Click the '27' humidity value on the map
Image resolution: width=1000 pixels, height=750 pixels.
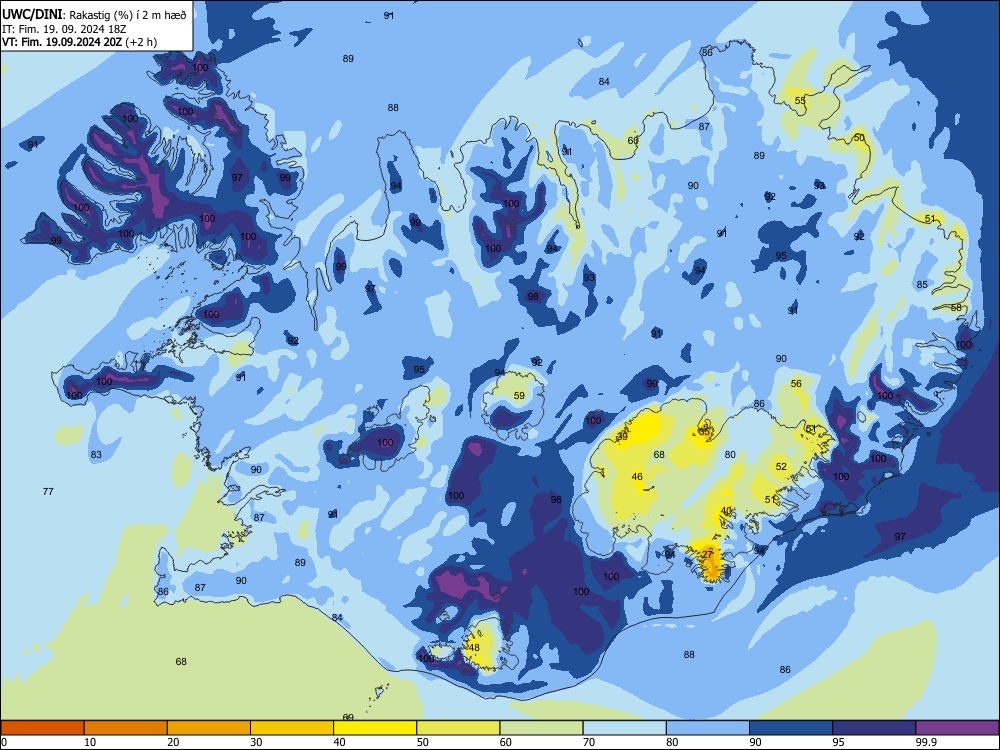click(707, 555)
